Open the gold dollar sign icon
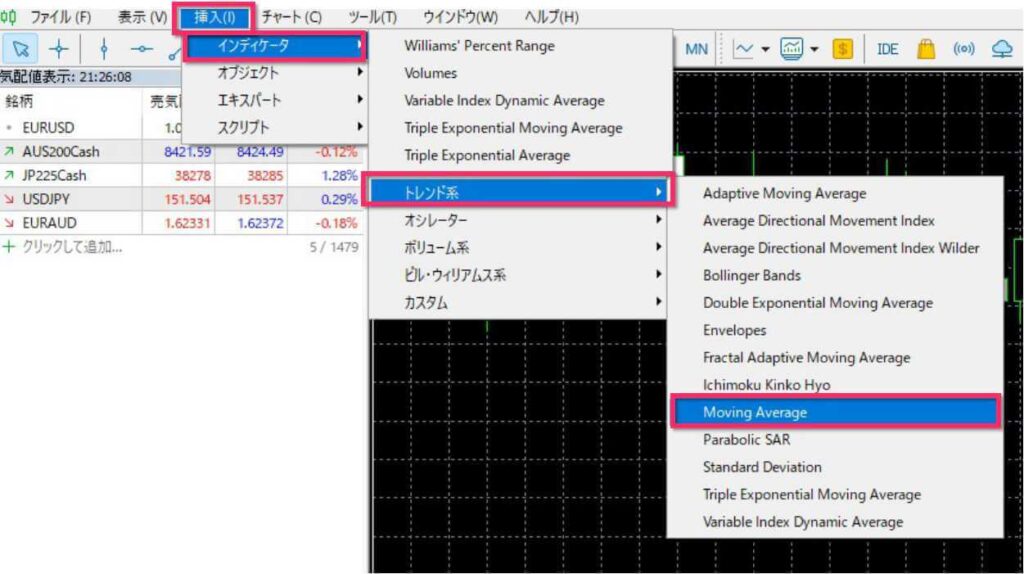This screenshot has width=1024, height=574. pos(842,49)
